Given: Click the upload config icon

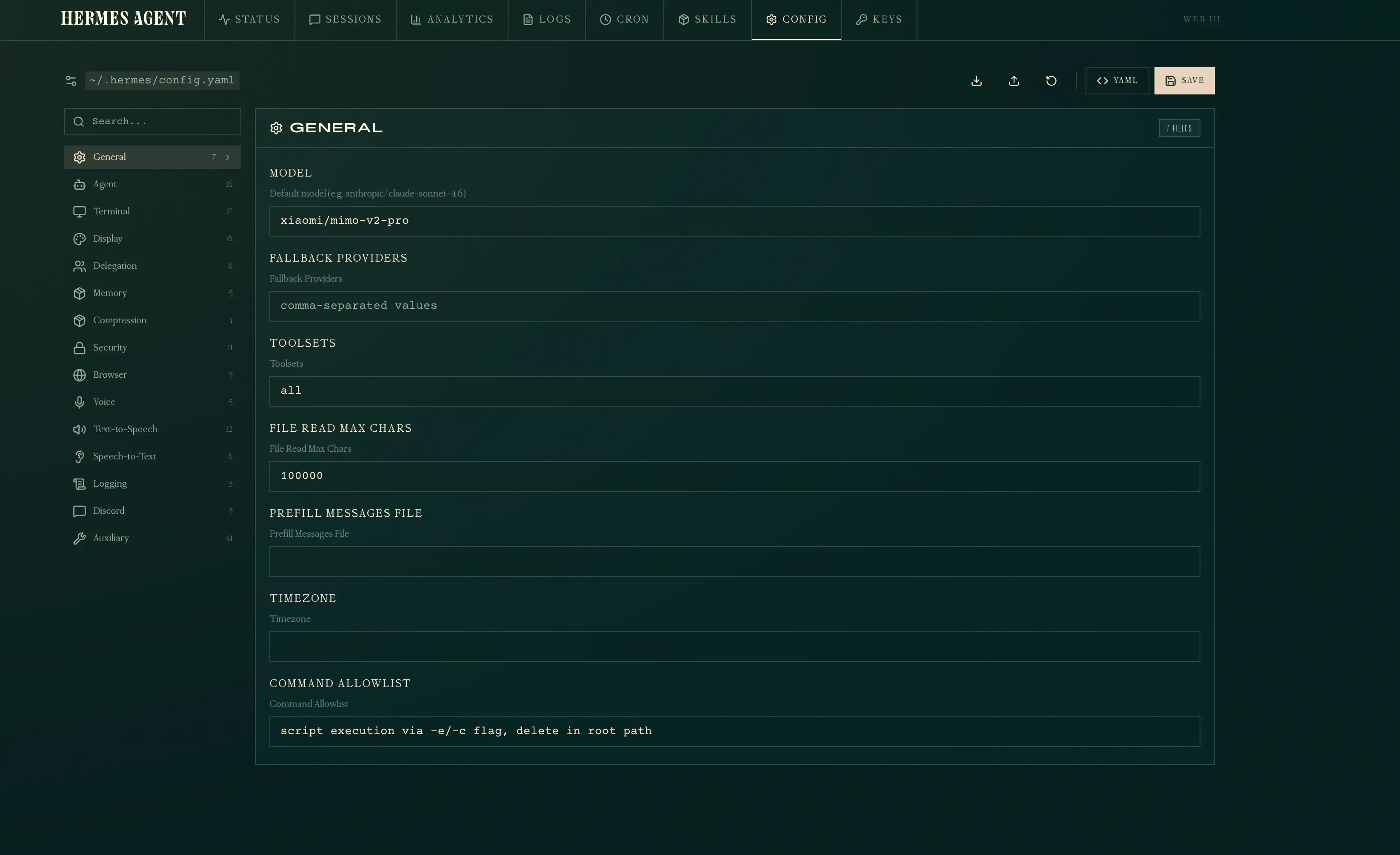Looking at the screenshot, I should click(x=1014, y=80).
